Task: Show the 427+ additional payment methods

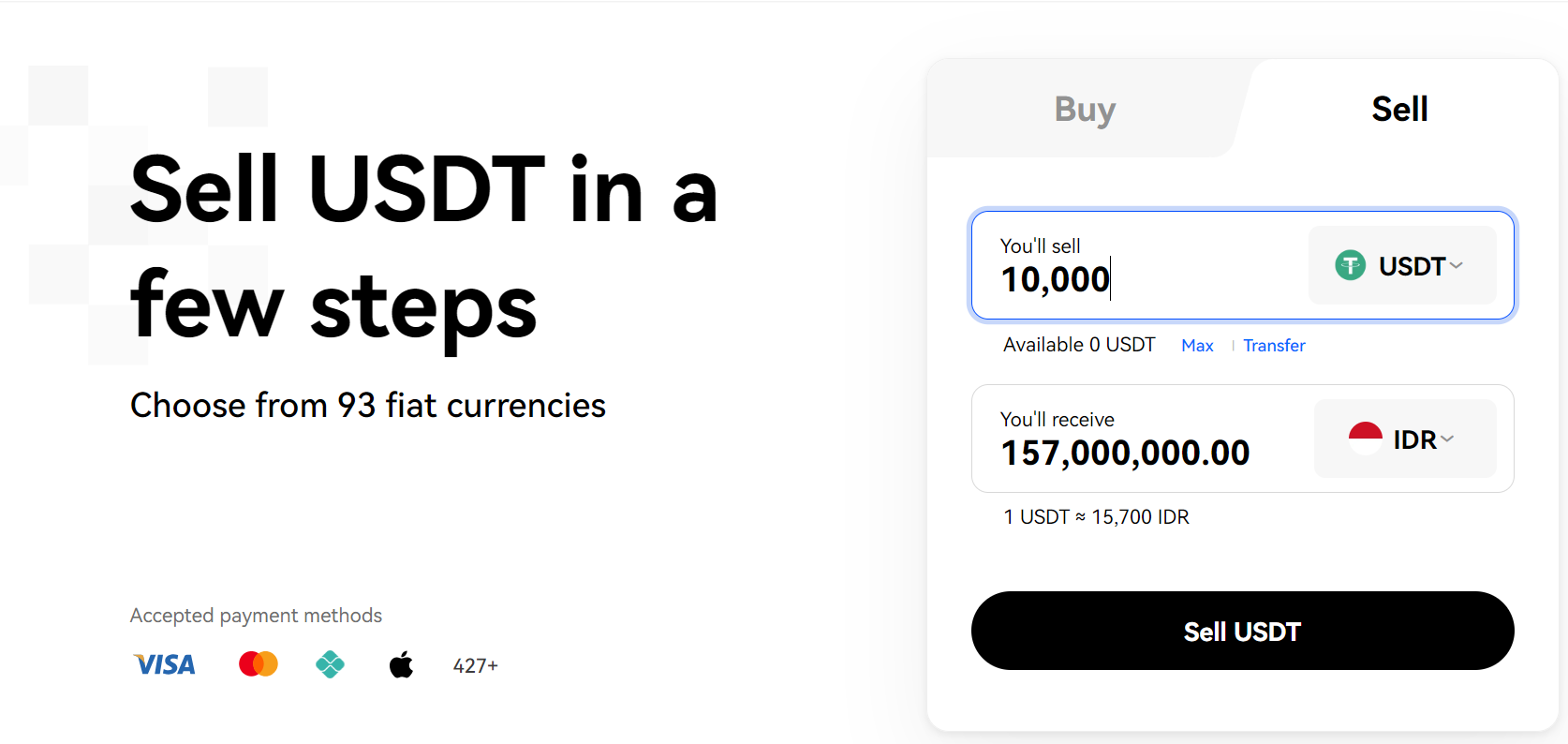Action: [x=475, y=666]
